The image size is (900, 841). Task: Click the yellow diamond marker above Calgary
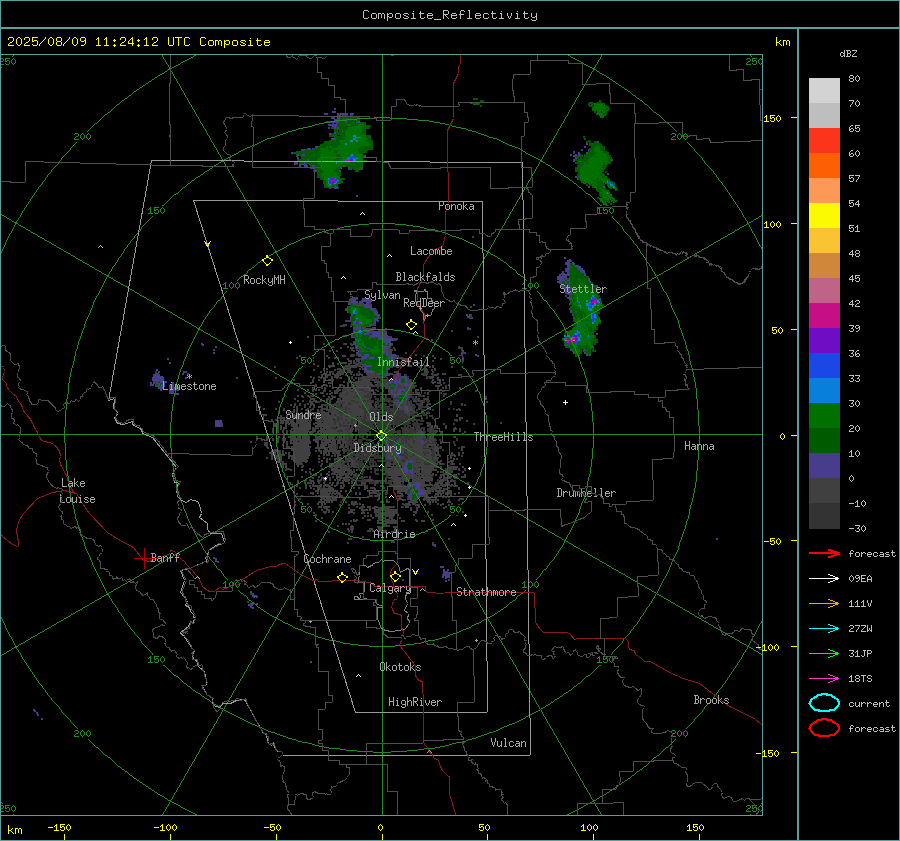click(x=395, y=576)
